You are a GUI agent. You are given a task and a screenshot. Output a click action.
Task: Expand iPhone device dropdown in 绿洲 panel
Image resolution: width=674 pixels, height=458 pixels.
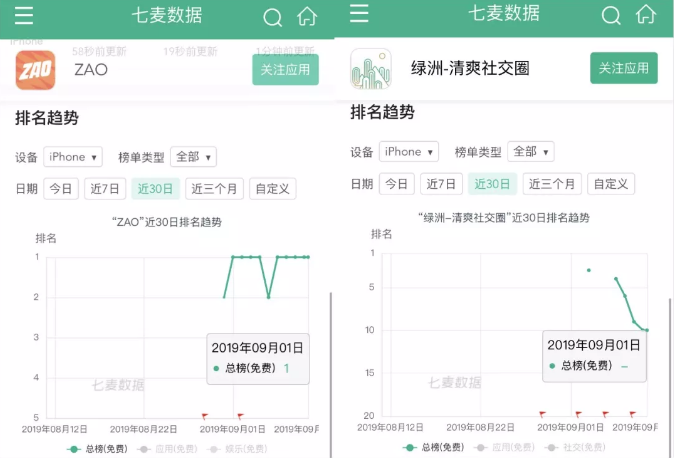[x=409, y=152]
